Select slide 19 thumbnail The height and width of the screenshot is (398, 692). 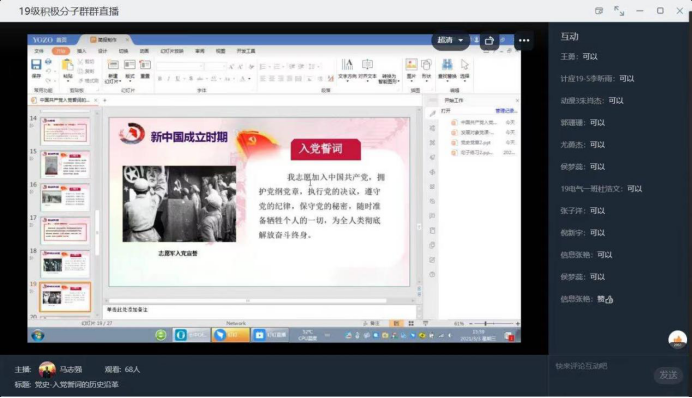point(65,297)
